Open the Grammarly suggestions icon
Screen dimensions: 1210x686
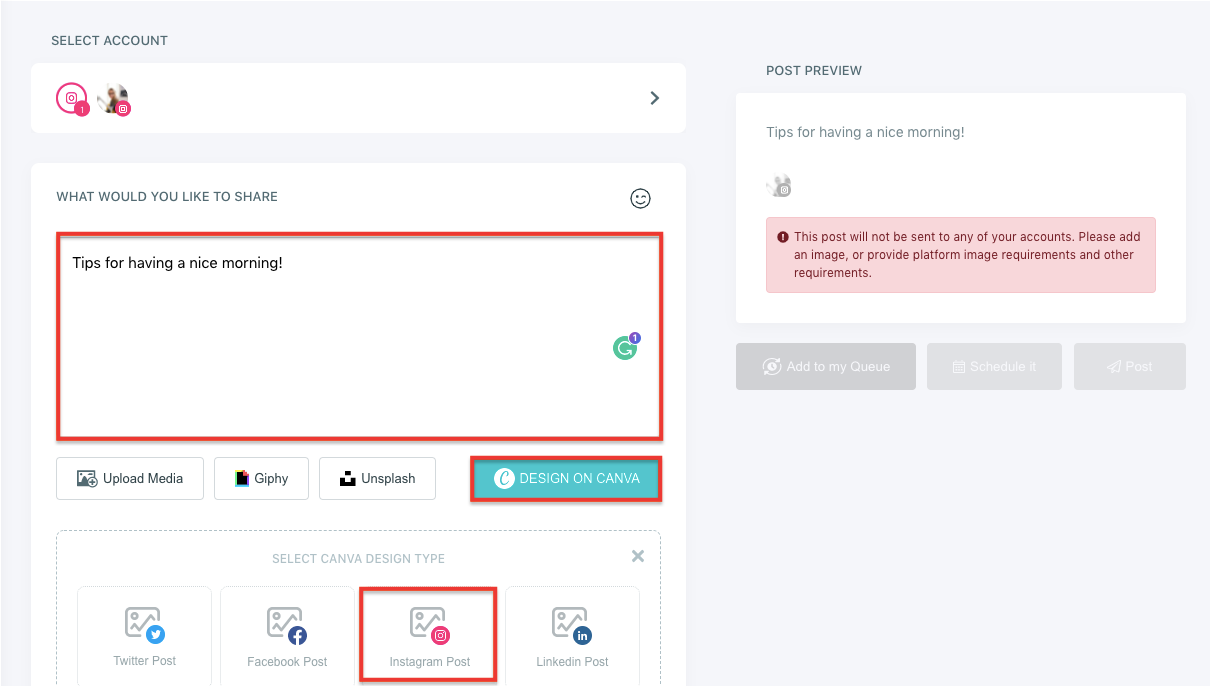tap(623, 348)
